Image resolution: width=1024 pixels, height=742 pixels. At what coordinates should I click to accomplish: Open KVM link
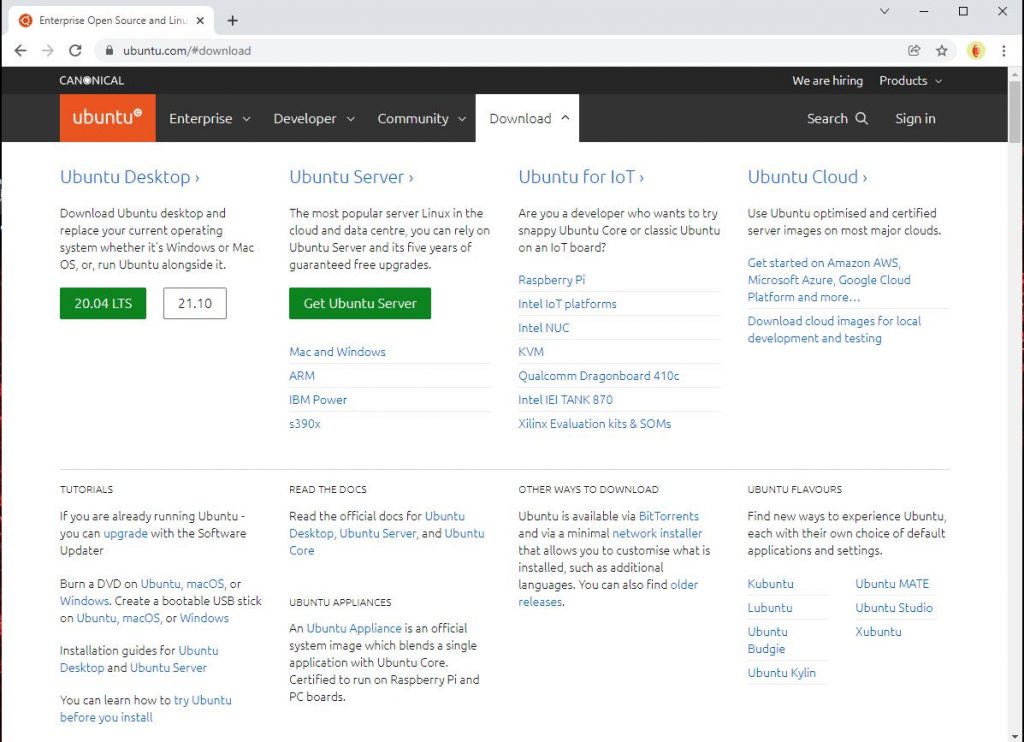531,351
